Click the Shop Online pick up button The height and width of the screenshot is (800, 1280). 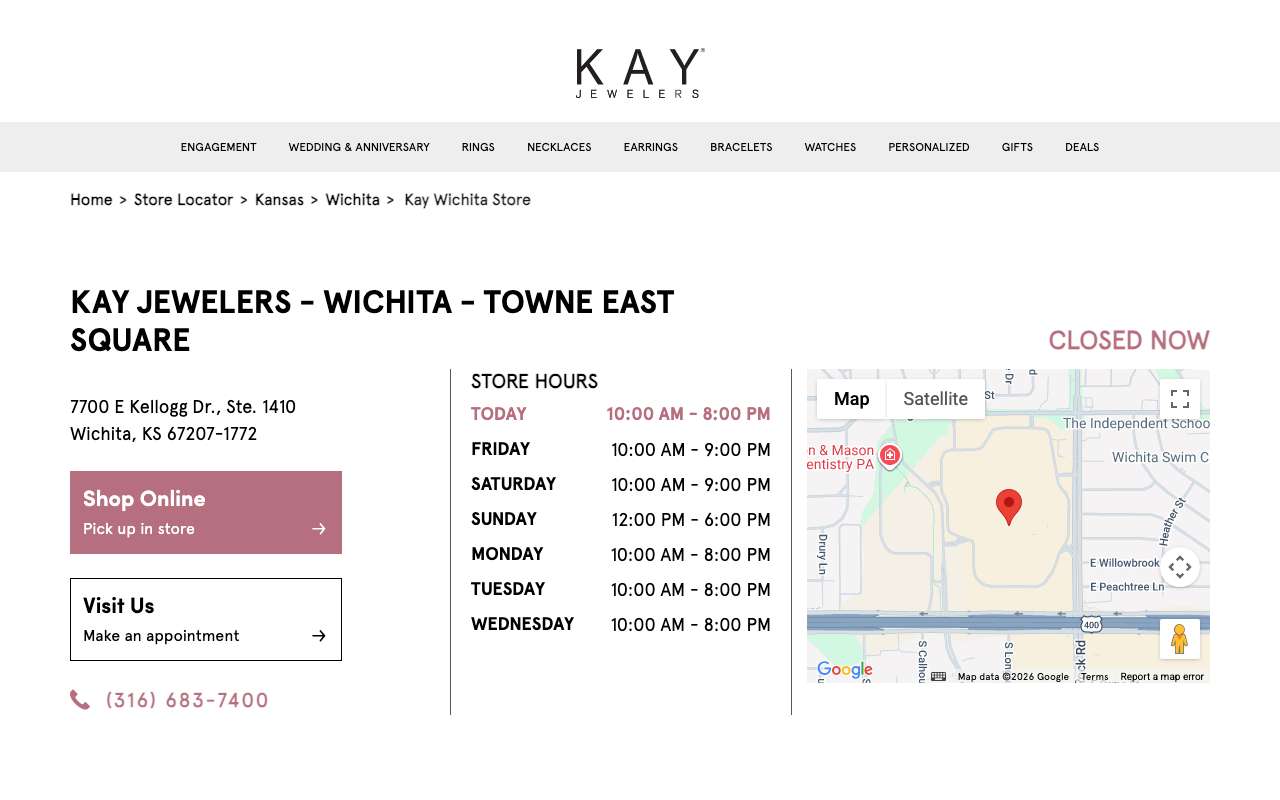206,512
